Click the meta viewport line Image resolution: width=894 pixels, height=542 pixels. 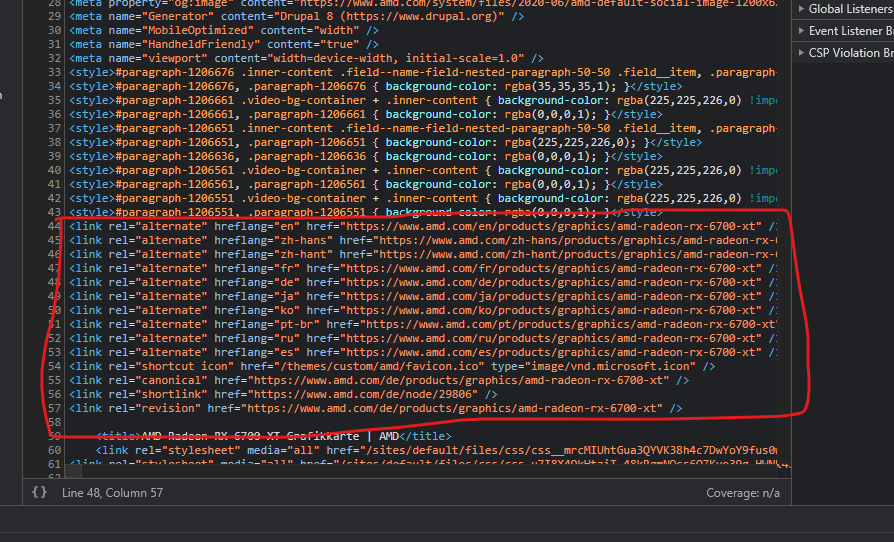[x=306, y=58]
